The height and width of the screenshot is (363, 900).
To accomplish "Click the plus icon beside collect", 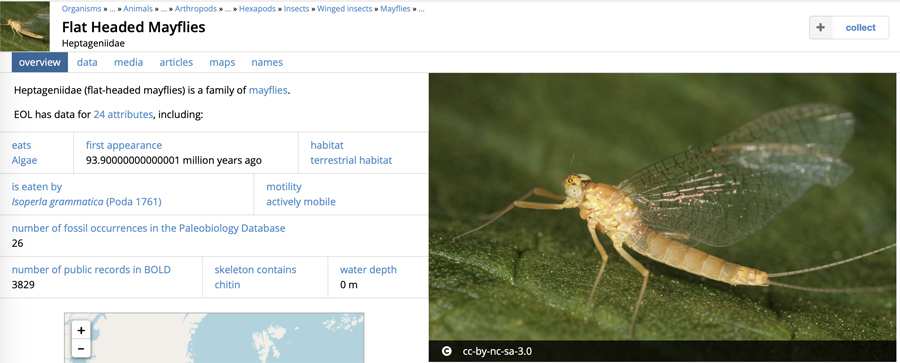I will pos(821,28).
